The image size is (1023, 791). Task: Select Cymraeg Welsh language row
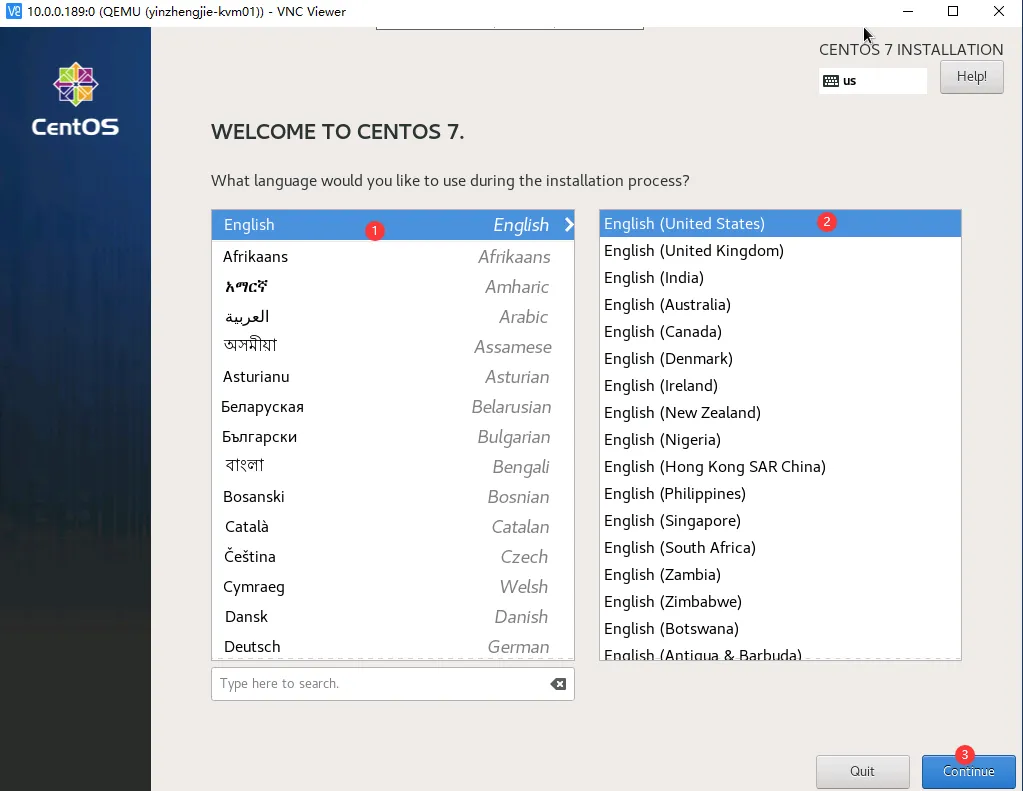(x=393, y=587)
